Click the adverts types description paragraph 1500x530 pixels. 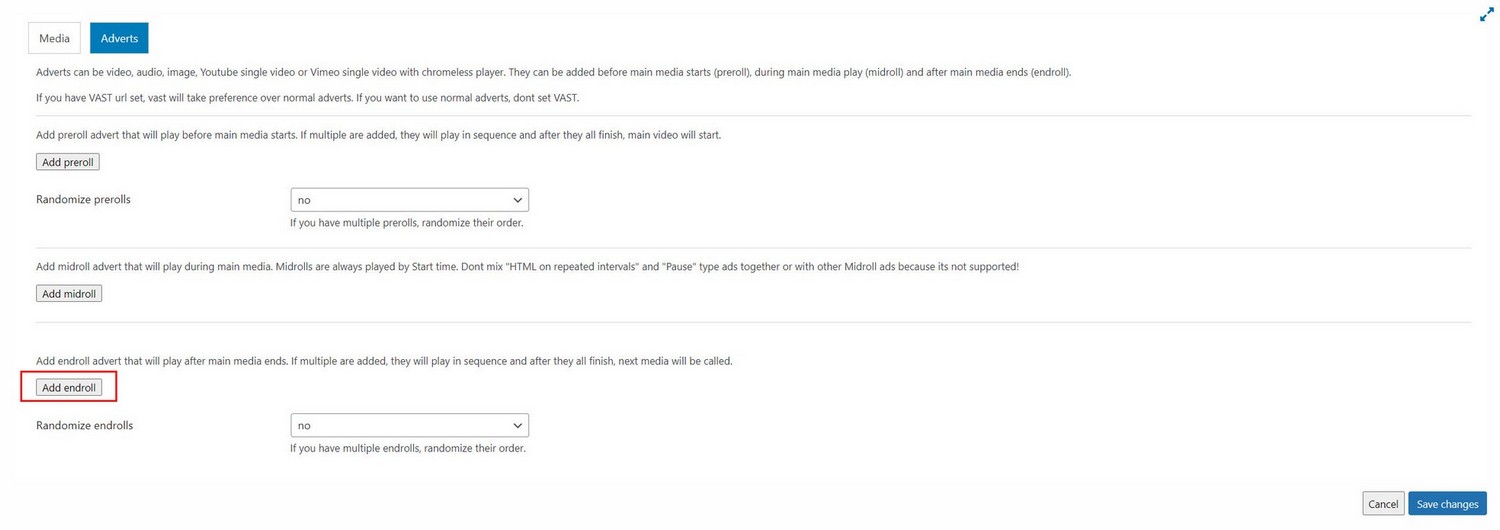553,72
